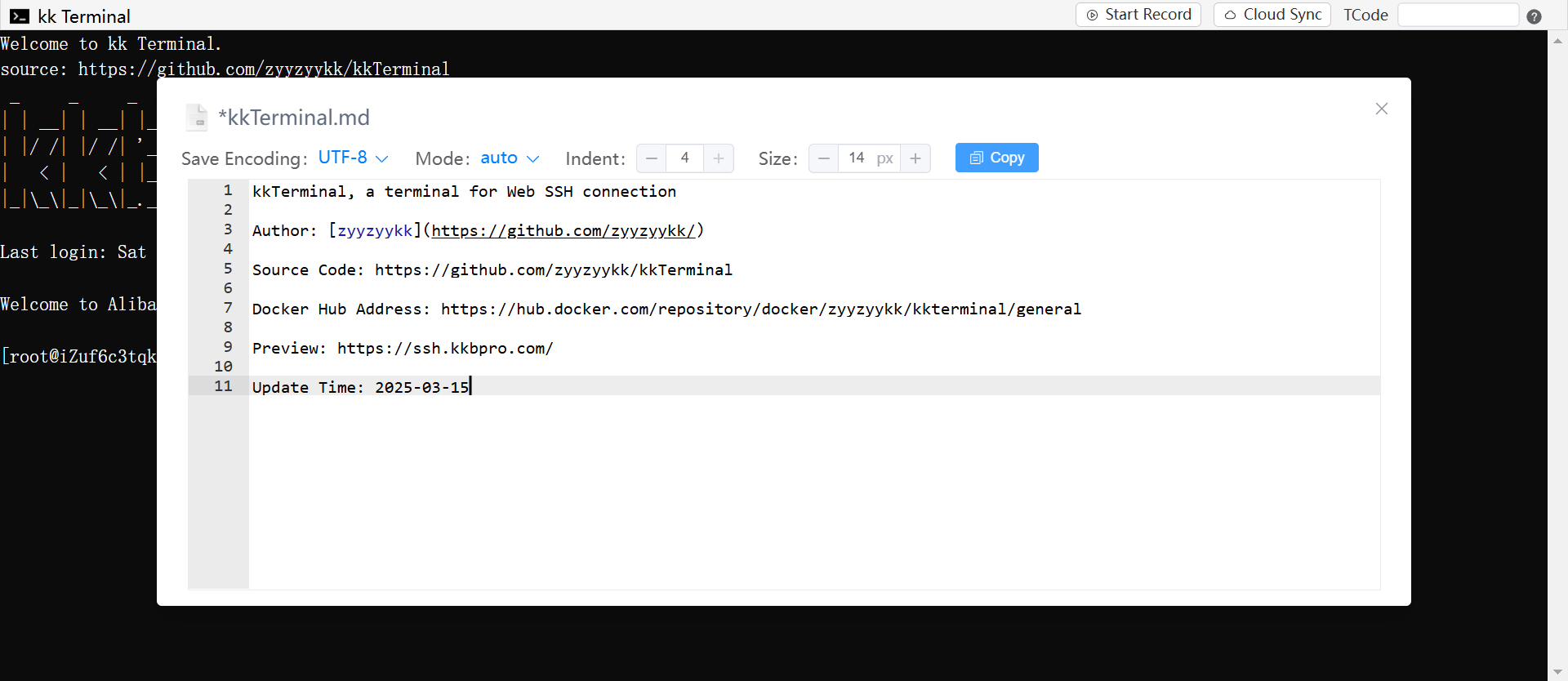
Task: Click the font size field showing 14
Action: pos(857,158)
